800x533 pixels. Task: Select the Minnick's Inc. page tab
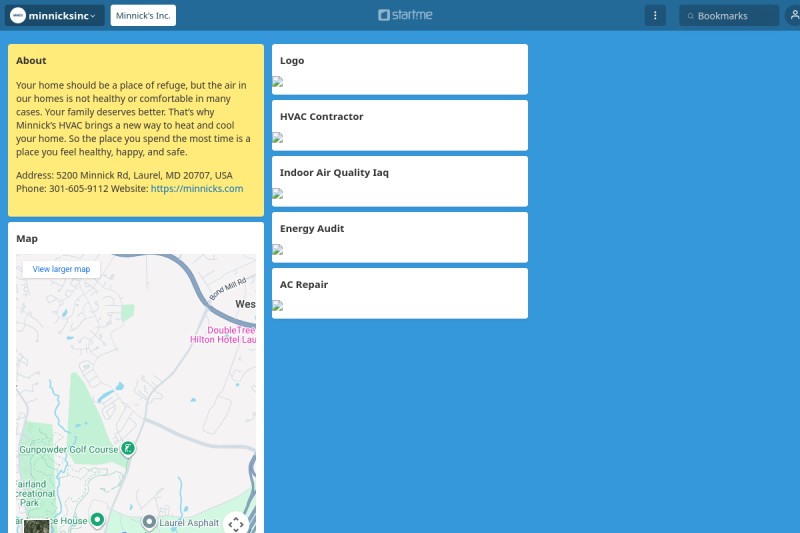coord(143,15)
